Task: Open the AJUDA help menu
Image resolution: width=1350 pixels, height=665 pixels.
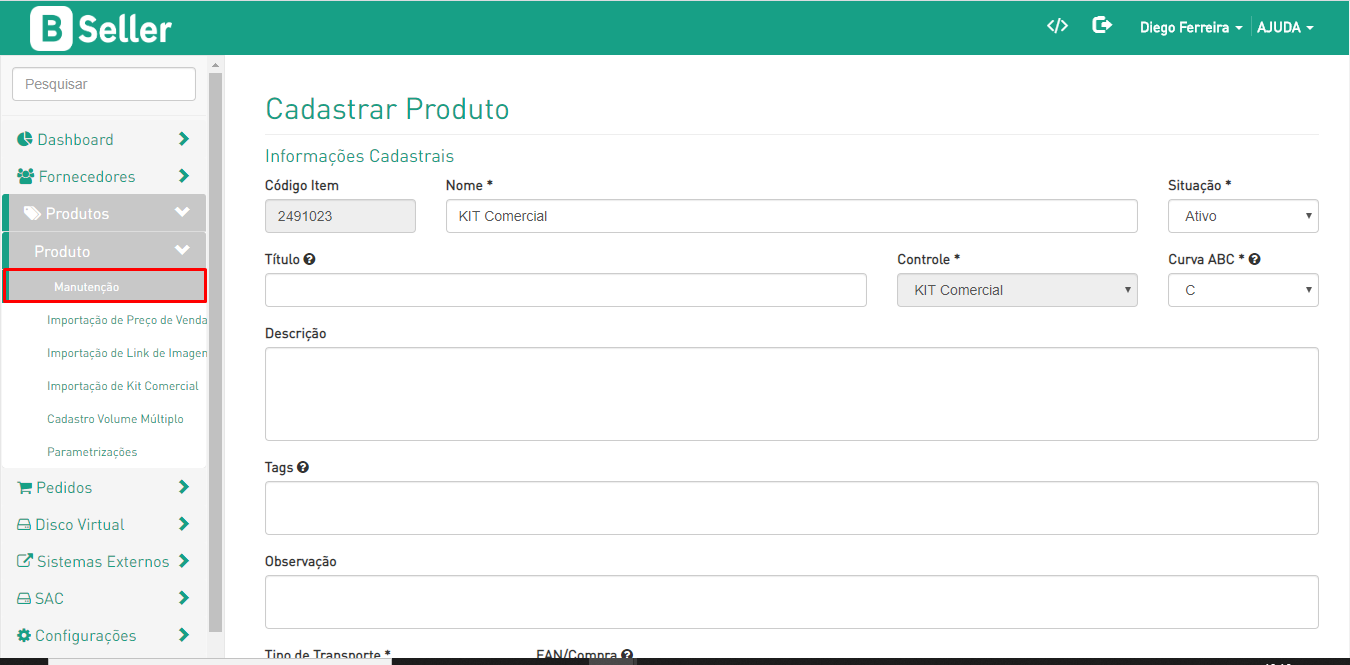Action: pyautogui.click(x=1284, y=28)
